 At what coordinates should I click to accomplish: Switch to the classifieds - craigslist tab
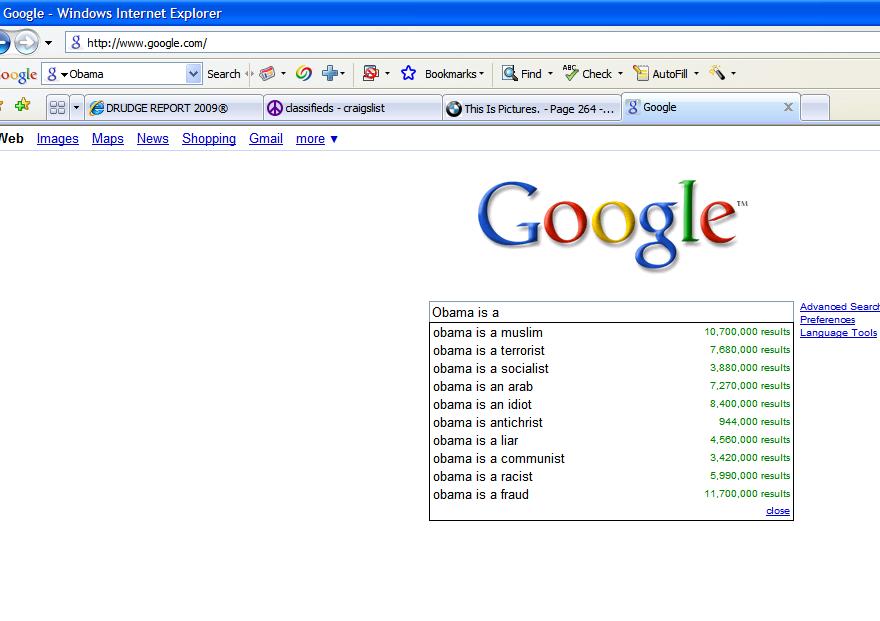[352, 108]
